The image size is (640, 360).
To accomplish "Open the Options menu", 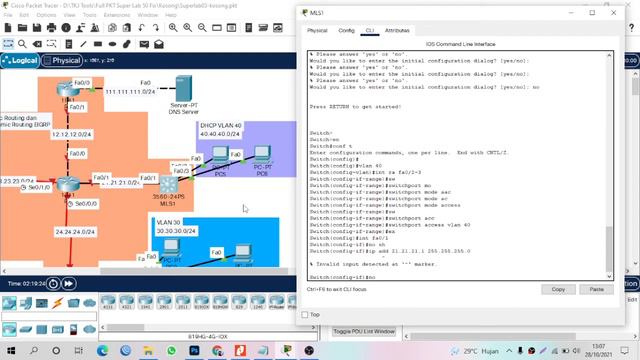I will [x=46, y=15].
